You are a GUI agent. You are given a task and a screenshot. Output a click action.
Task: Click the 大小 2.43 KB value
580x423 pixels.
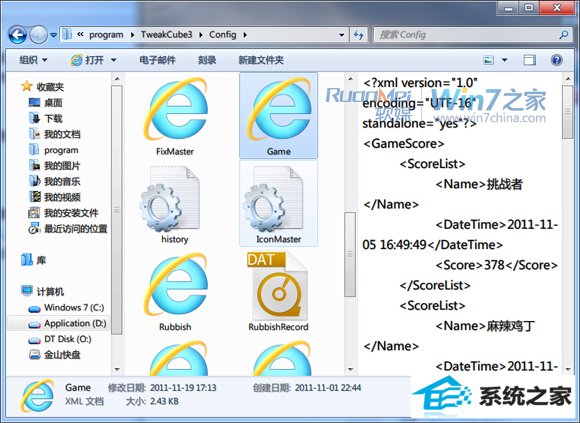(x=164, y=401)
